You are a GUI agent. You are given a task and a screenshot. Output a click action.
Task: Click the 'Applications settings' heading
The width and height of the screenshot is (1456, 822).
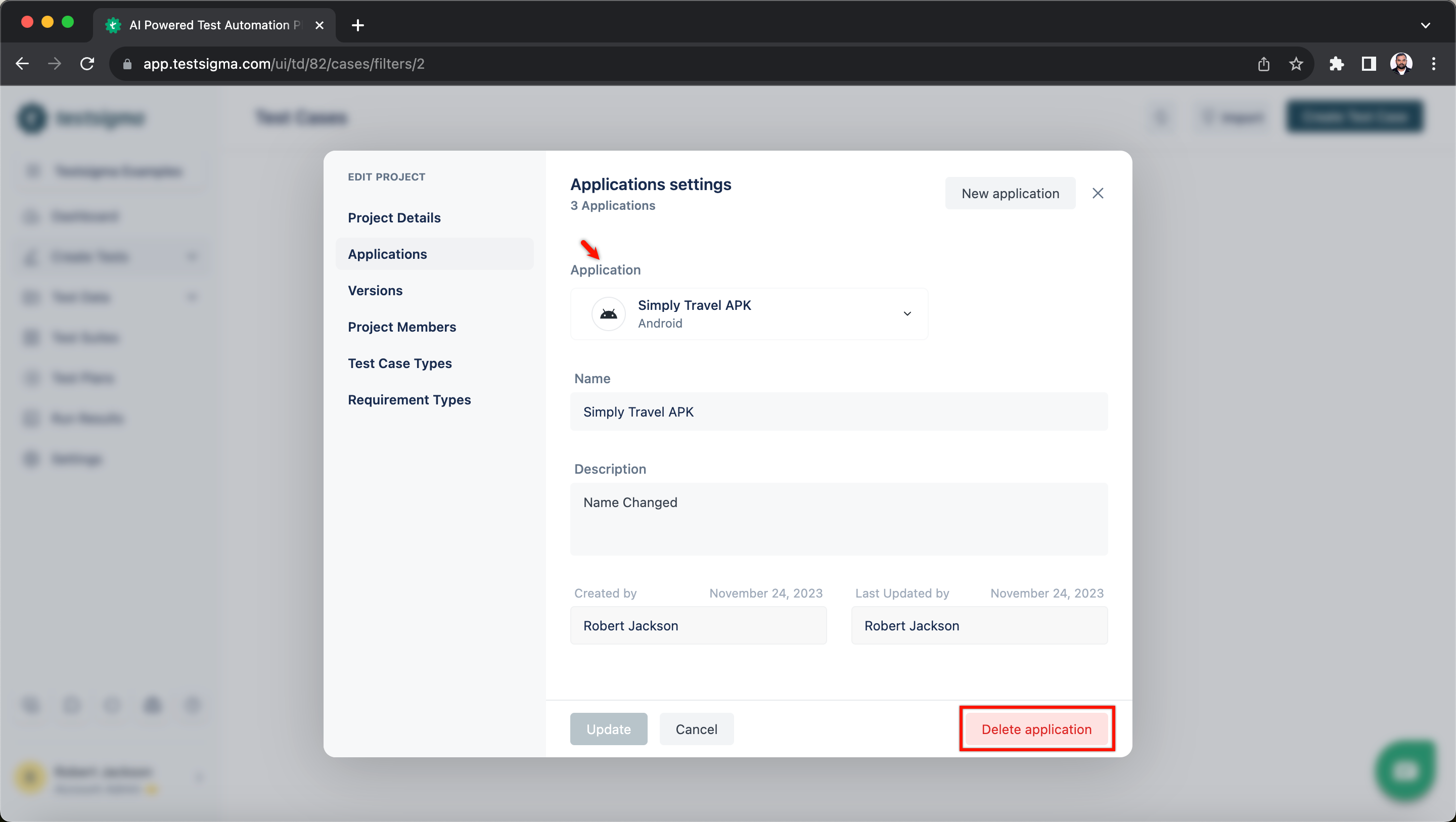coord(651,185)
